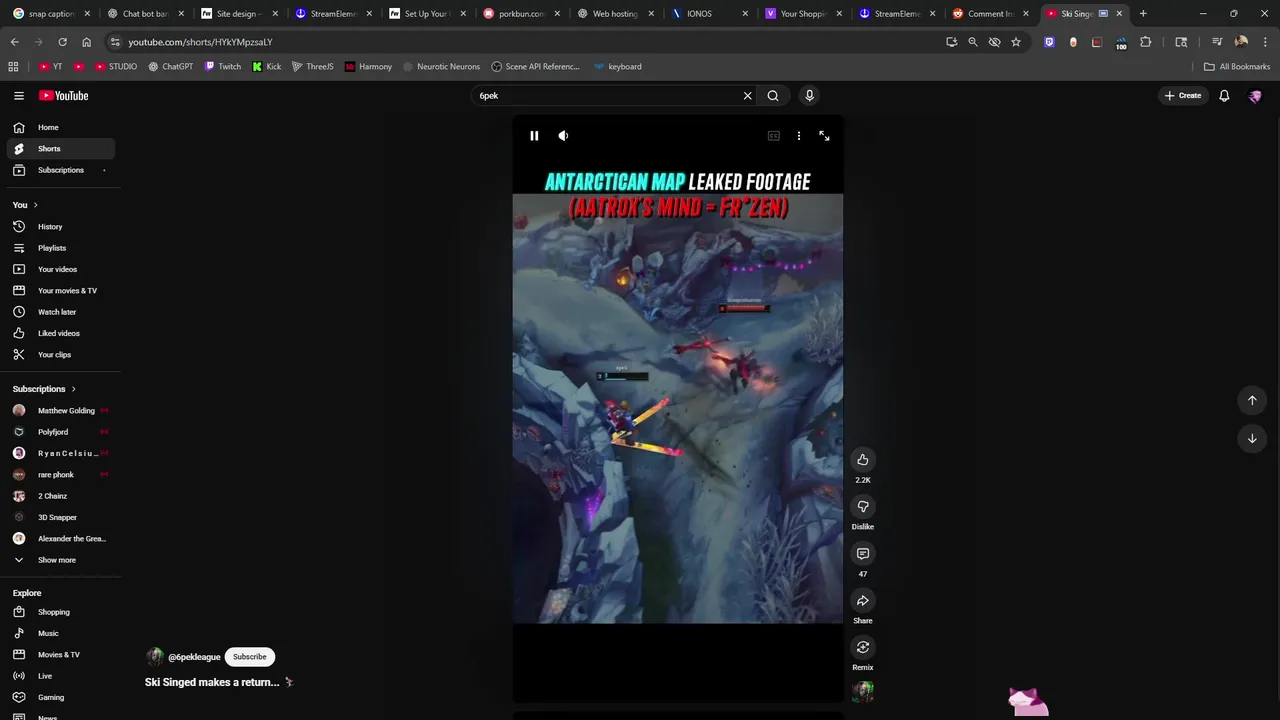Clear the search box with the X
The width and height of the screenshot is (1280, 720).
pyautogui.click(x=747, y=96)
